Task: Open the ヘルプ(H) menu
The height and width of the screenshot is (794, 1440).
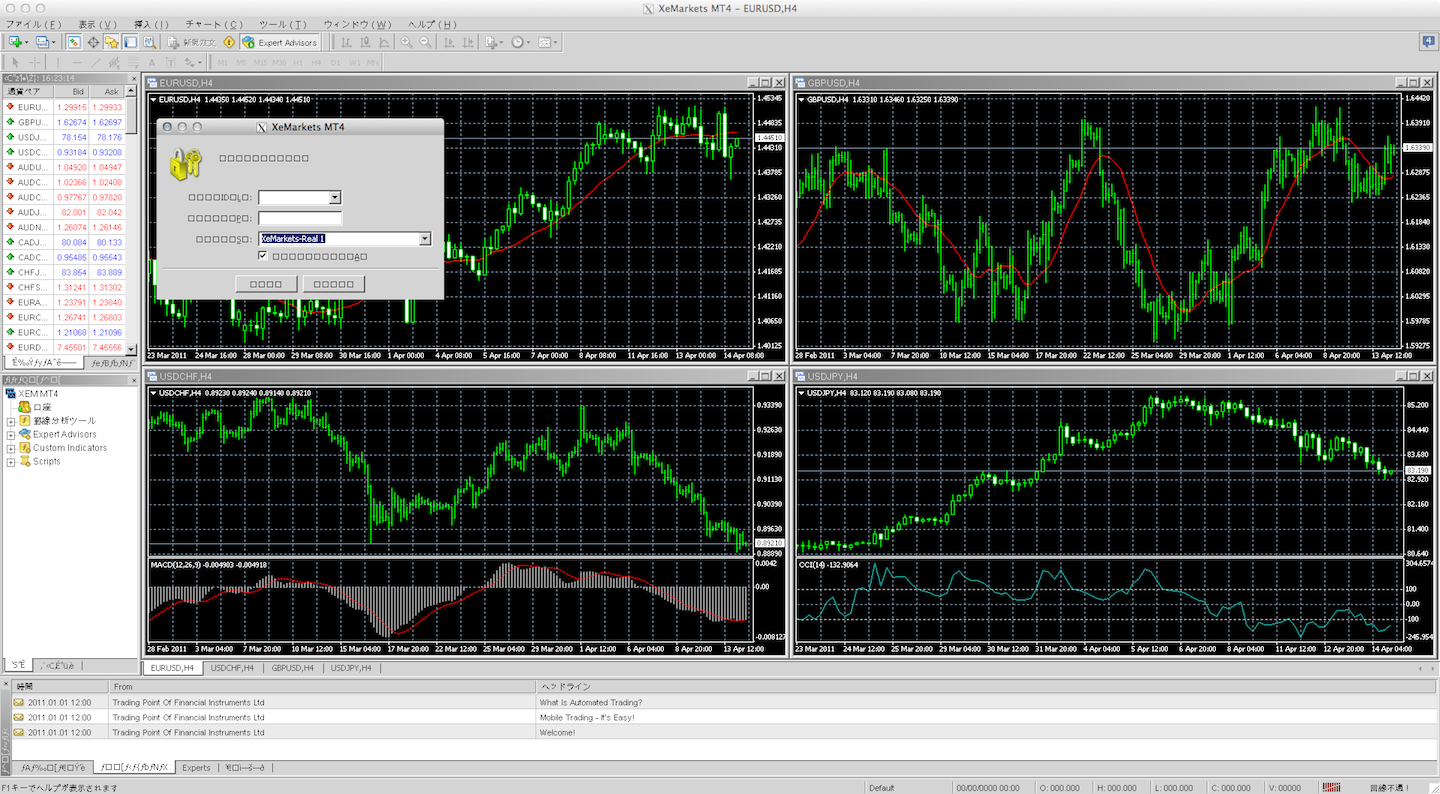Action: pos(432,24)
